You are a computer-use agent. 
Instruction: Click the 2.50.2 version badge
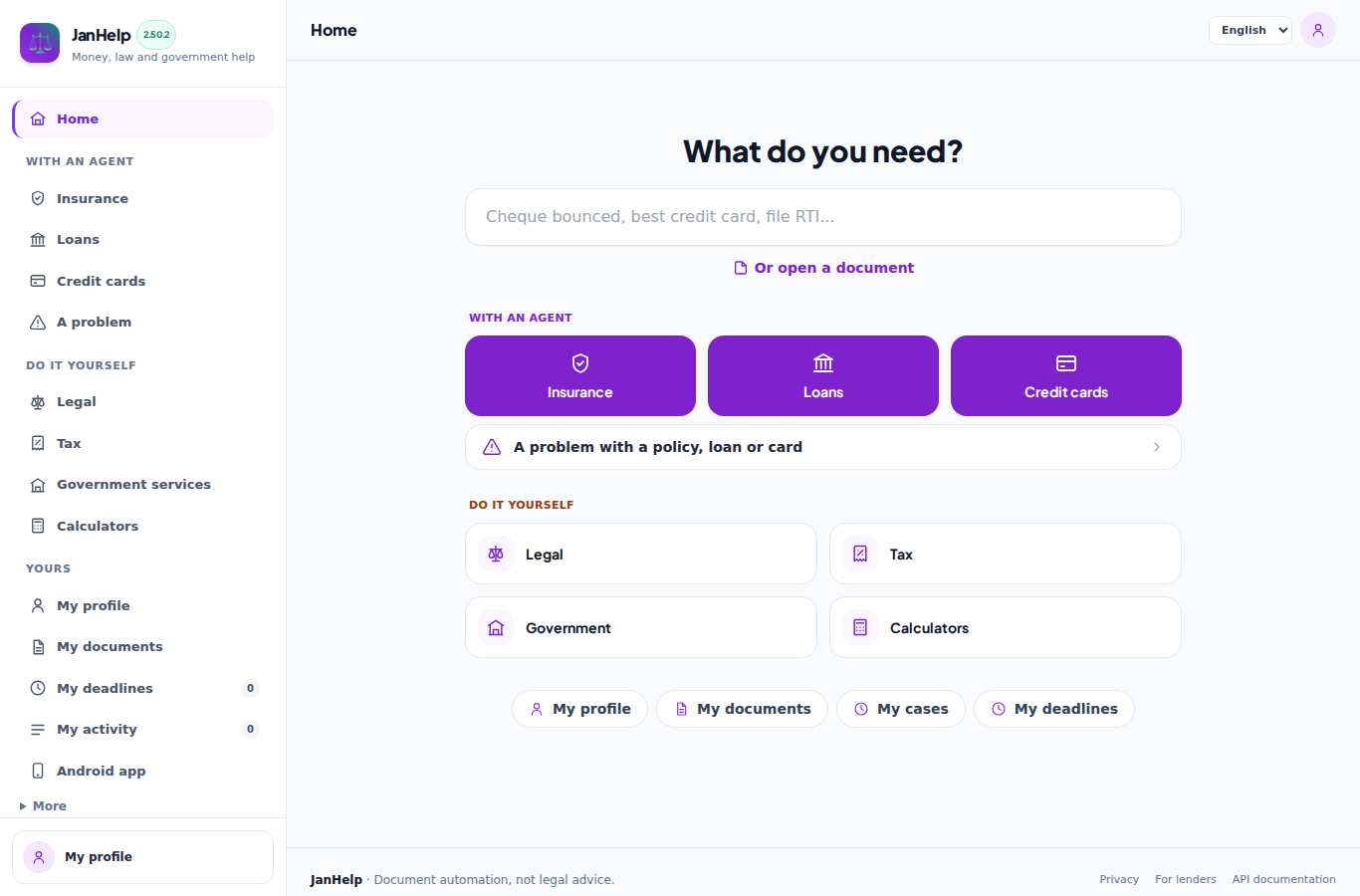click(x=156, y=34)
